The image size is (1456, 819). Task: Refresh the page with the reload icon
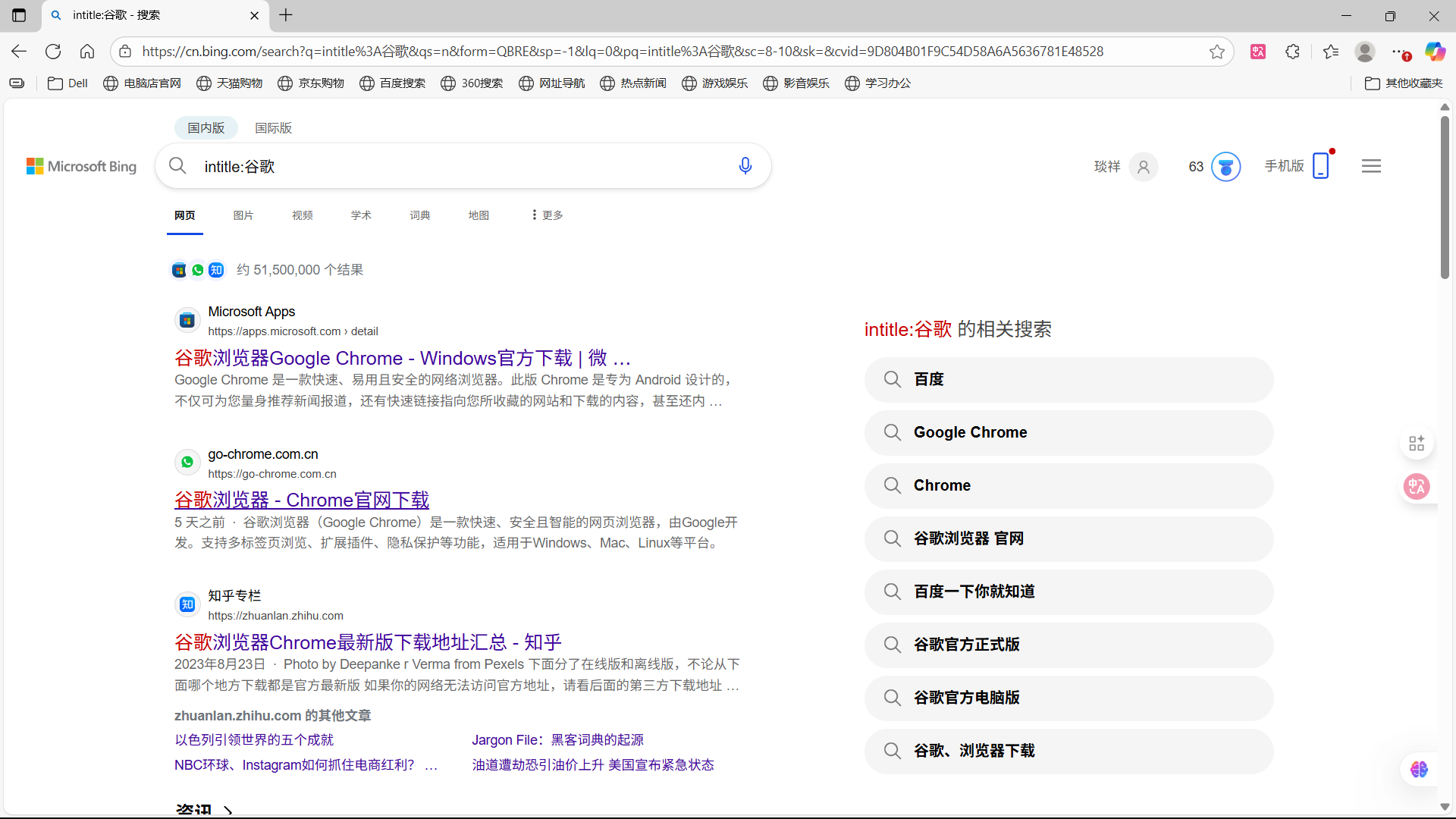point(53,52)
